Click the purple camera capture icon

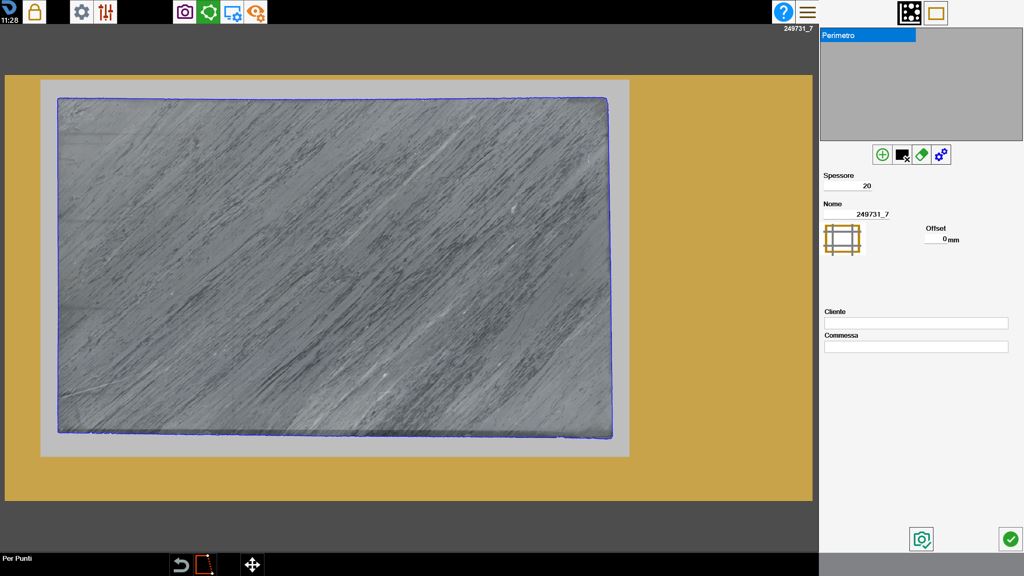pyautogui.click(x=185, y=12)
